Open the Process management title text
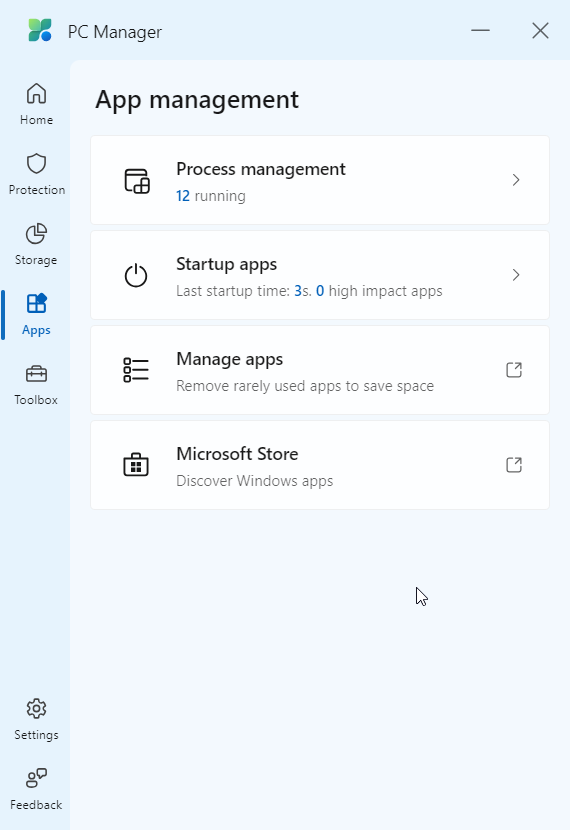The width and height of the screenshot is (570, 830). coord(261,169)
